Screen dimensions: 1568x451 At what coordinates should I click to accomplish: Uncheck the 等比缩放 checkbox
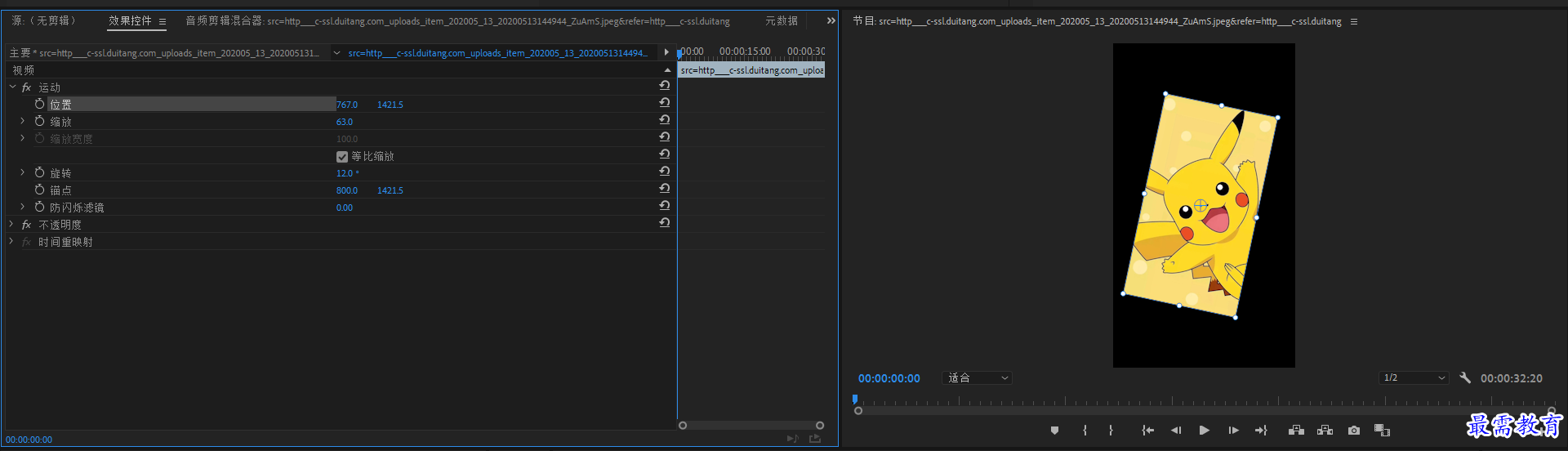[342, 156]
